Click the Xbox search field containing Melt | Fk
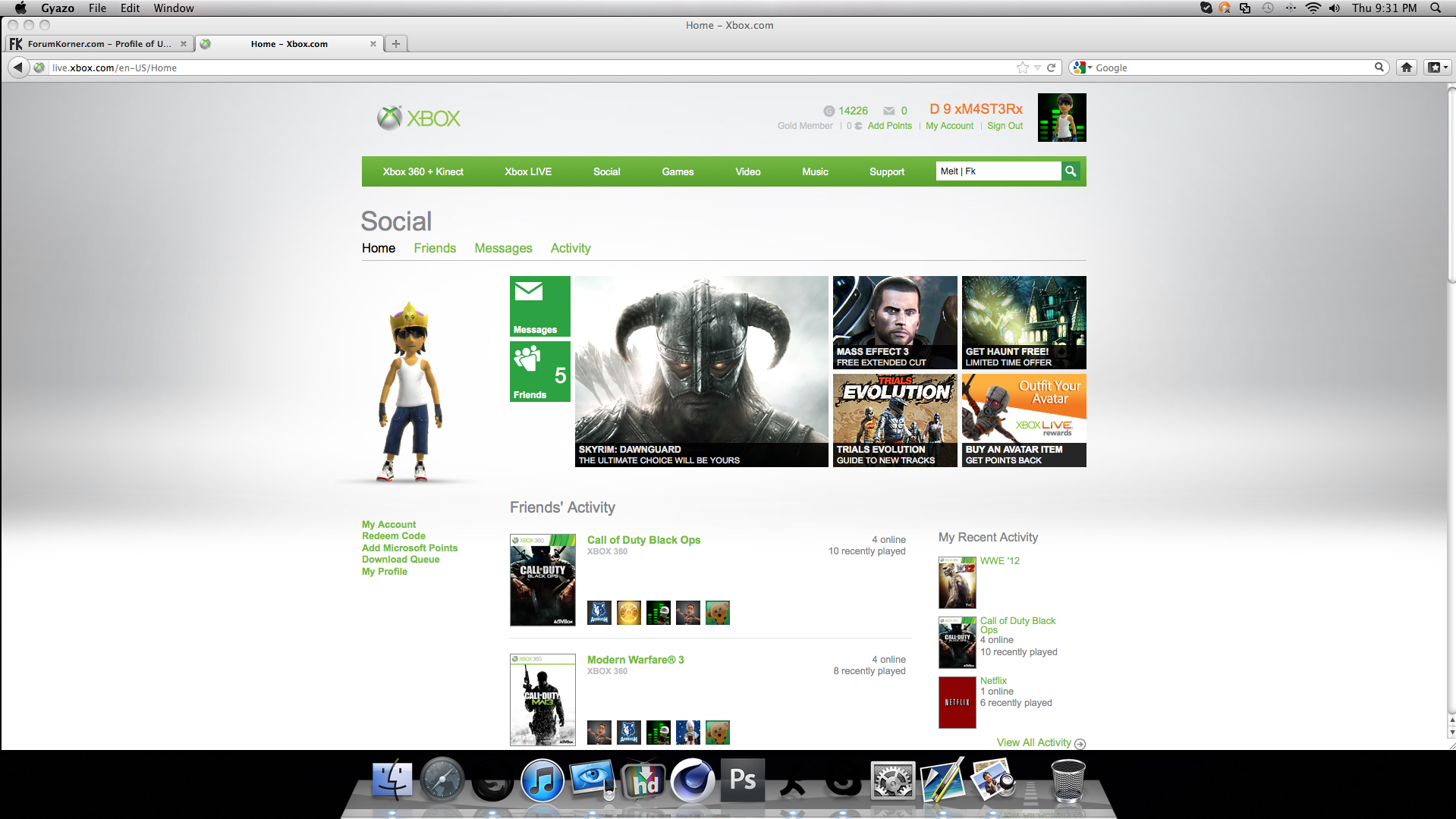 (998, 171)
